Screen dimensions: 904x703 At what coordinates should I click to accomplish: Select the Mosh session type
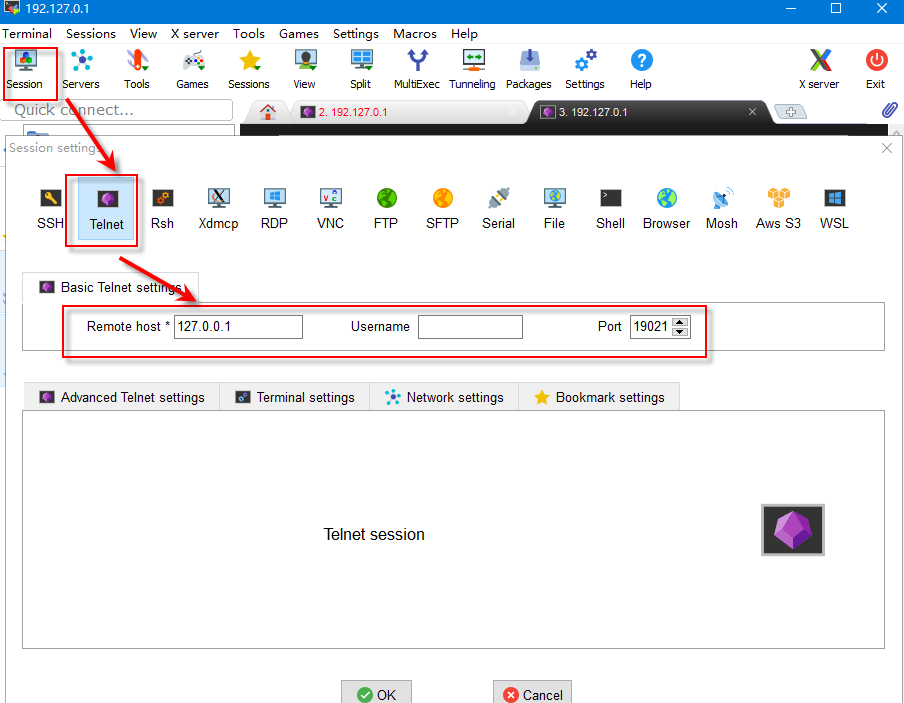722,209
